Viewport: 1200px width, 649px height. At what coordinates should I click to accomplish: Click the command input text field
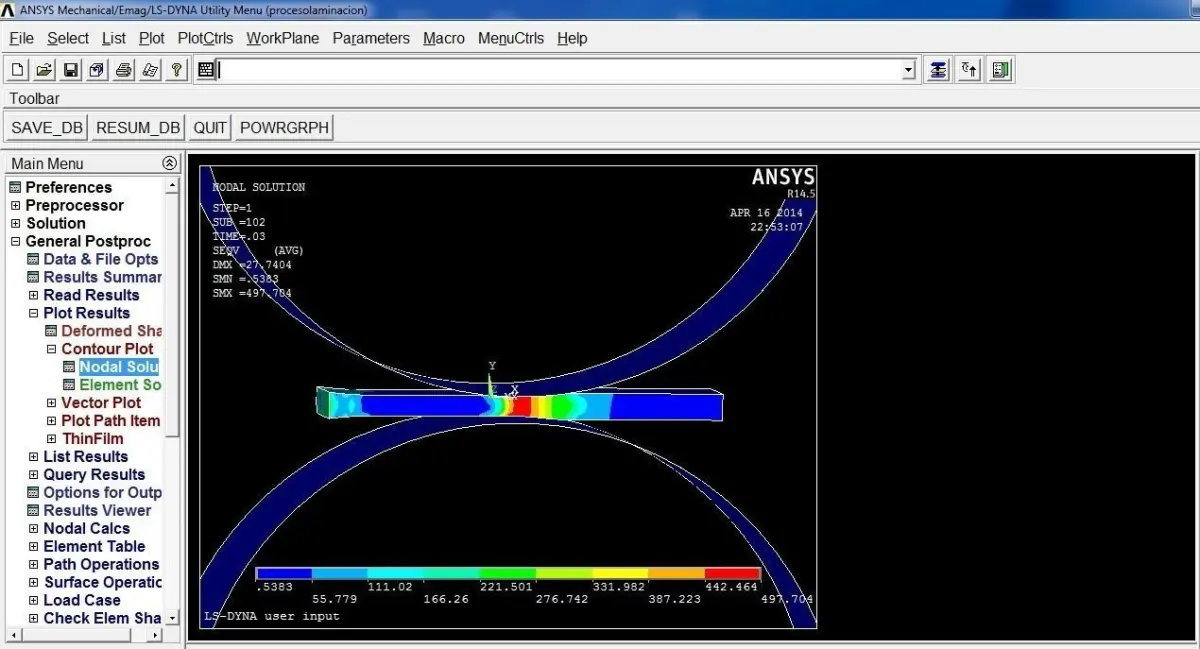(x=559, y=70)
